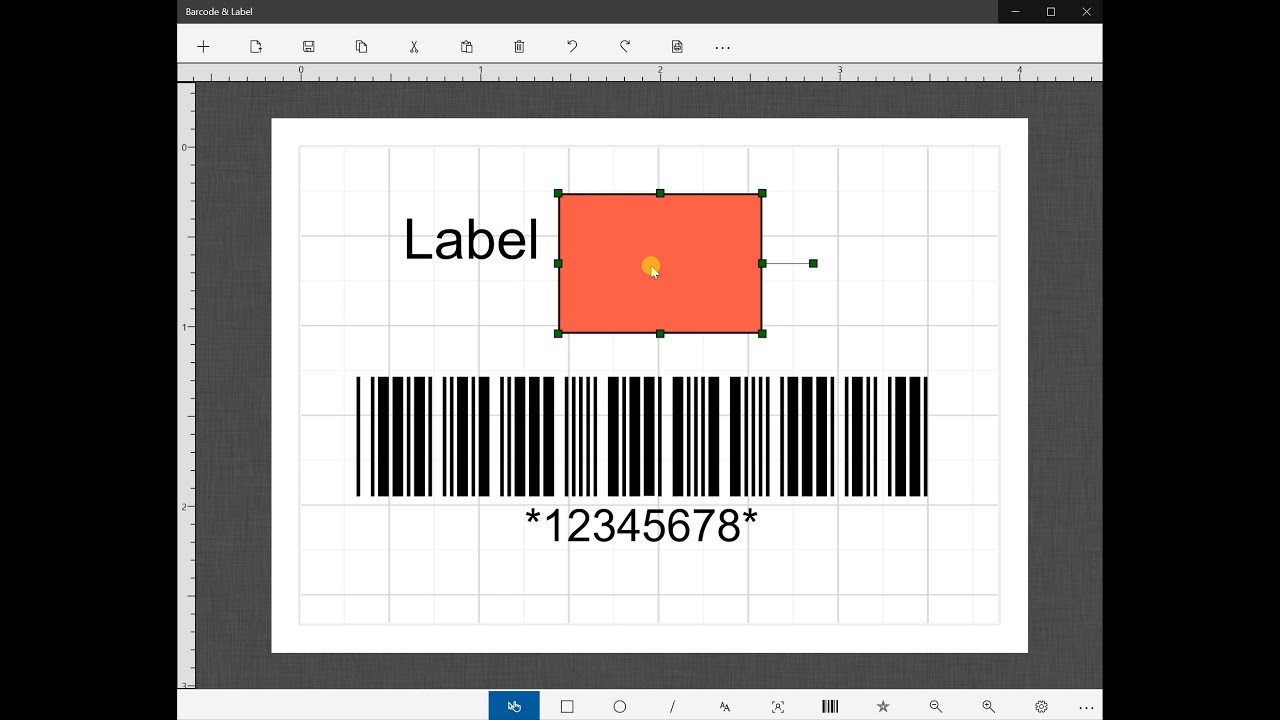Redo the last undone action
Image resolution: width=1280 pixels, height=720 pixels.
pyautogui.click(x=625, y=47)
